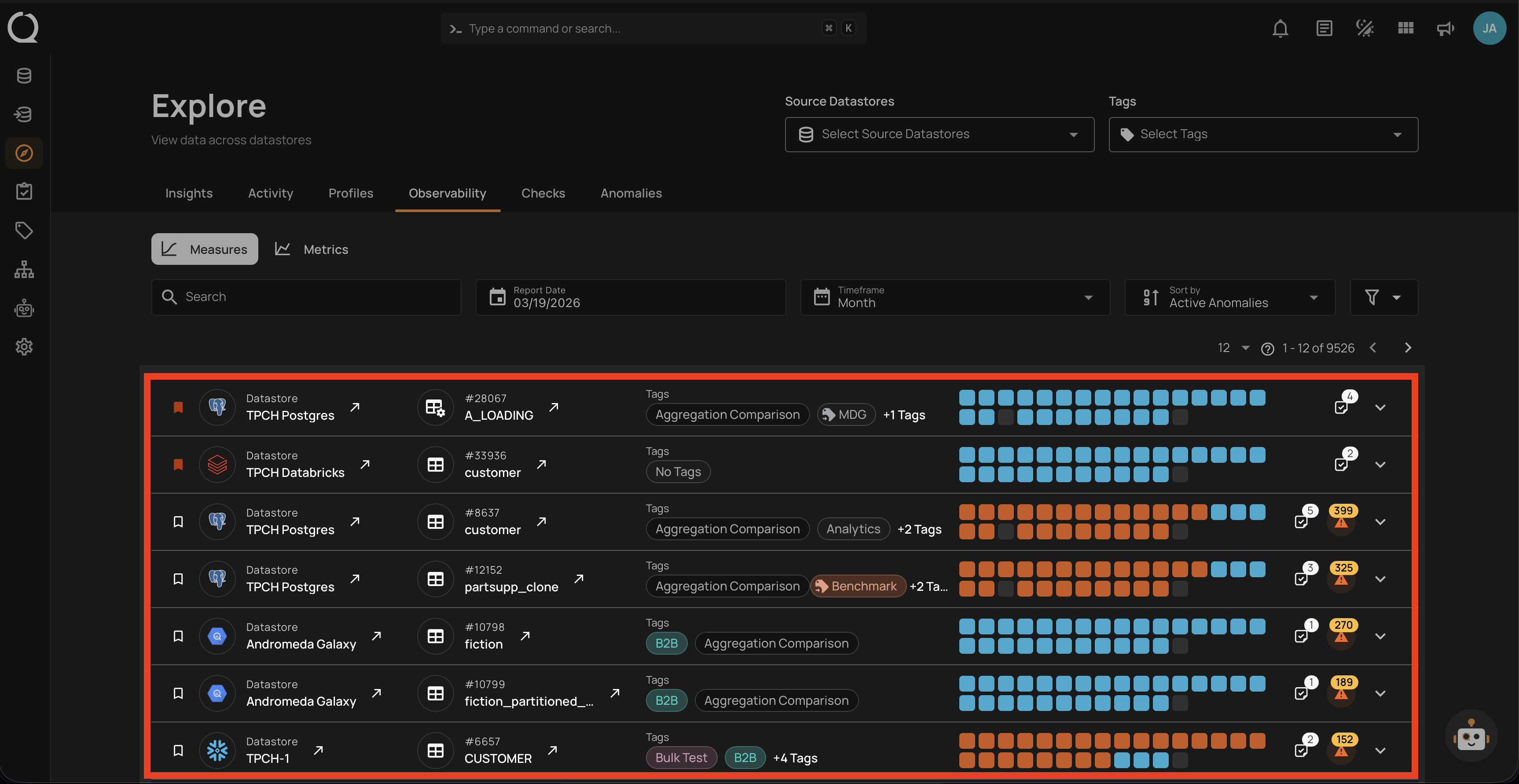Toggle the light/dark theme icon

click(x=1365, y=28)
